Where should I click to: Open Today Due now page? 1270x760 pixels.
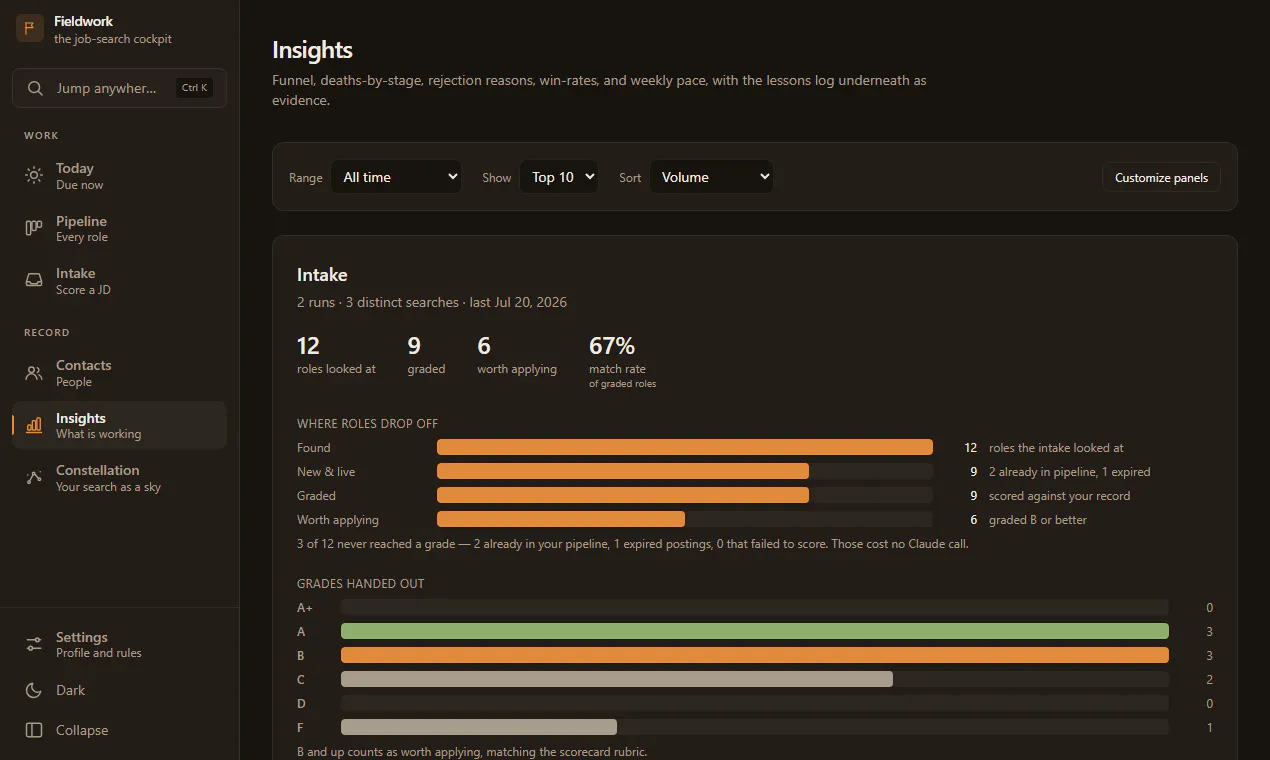click(x=119, y=176)
